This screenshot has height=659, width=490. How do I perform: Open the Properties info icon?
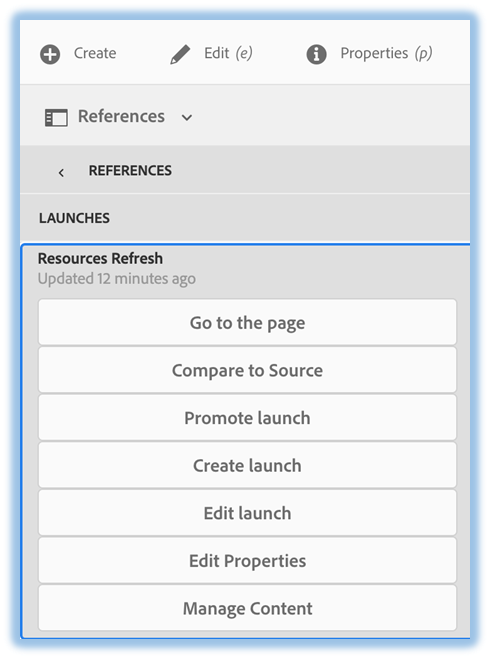click(316, 54)
